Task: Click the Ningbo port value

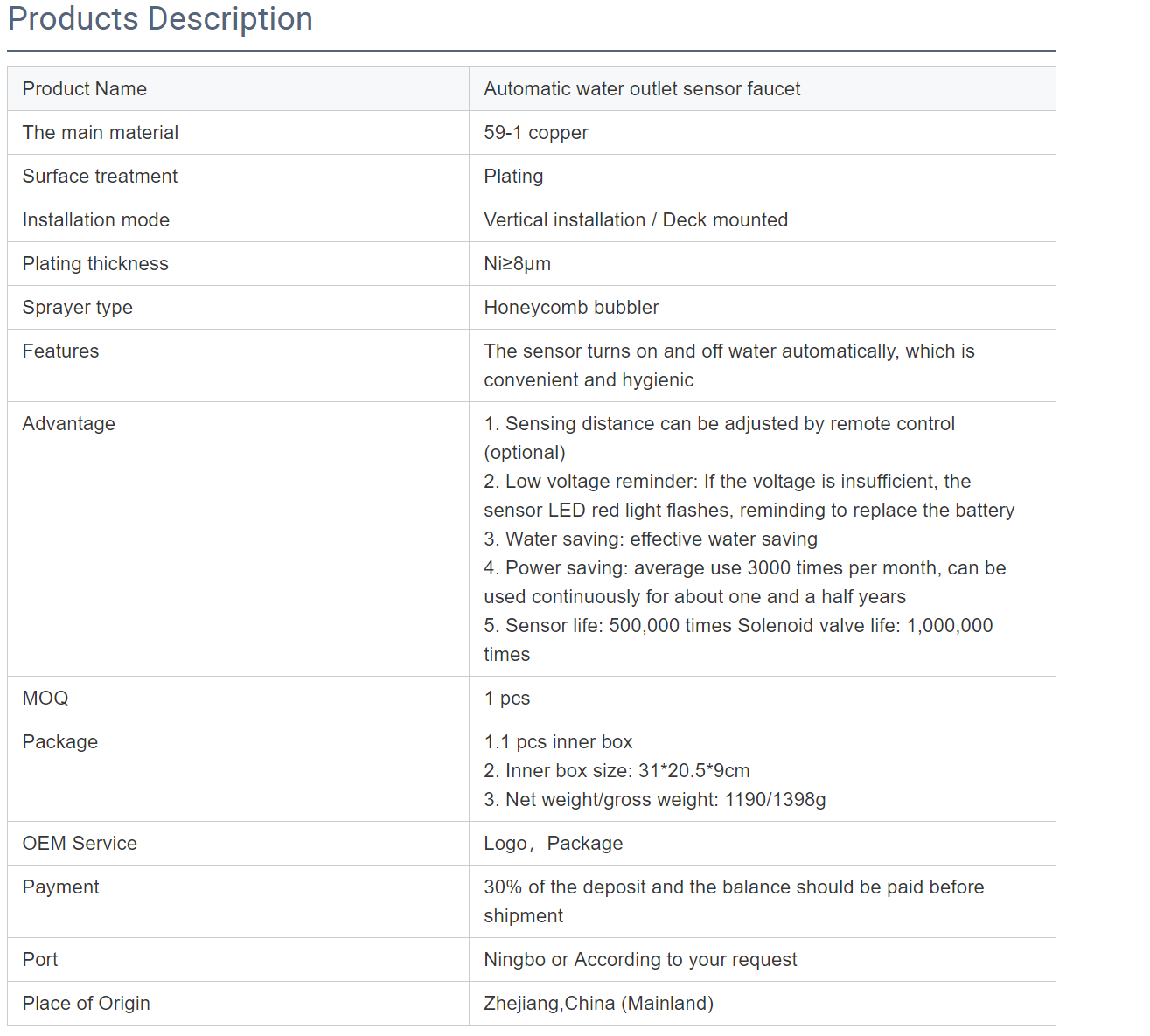Action: 640,959
